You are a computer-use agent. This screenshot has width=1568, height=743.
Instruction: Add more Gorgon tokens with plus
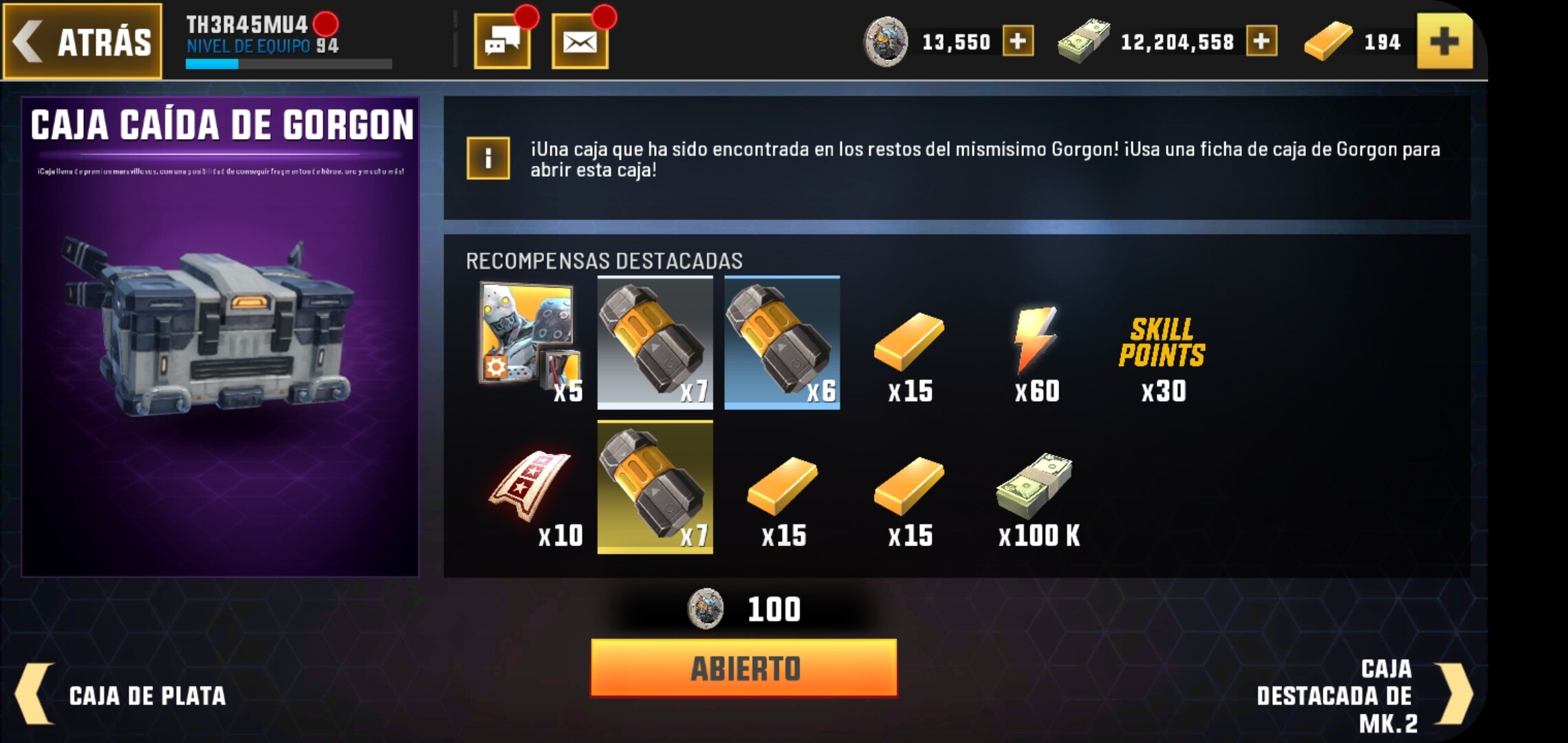tap(1018, 41)
